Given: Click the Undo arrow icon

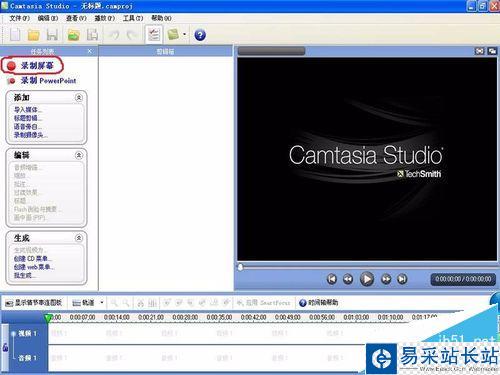Looking at the screenshot, I should [x=114, y=35].
